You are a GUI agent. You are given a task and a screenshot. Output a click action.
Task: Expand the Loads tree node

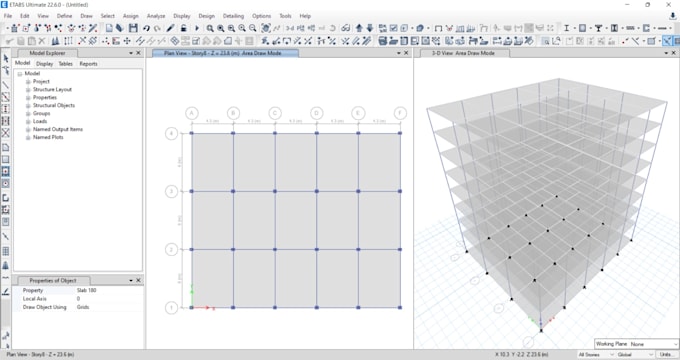click(28, 121)
